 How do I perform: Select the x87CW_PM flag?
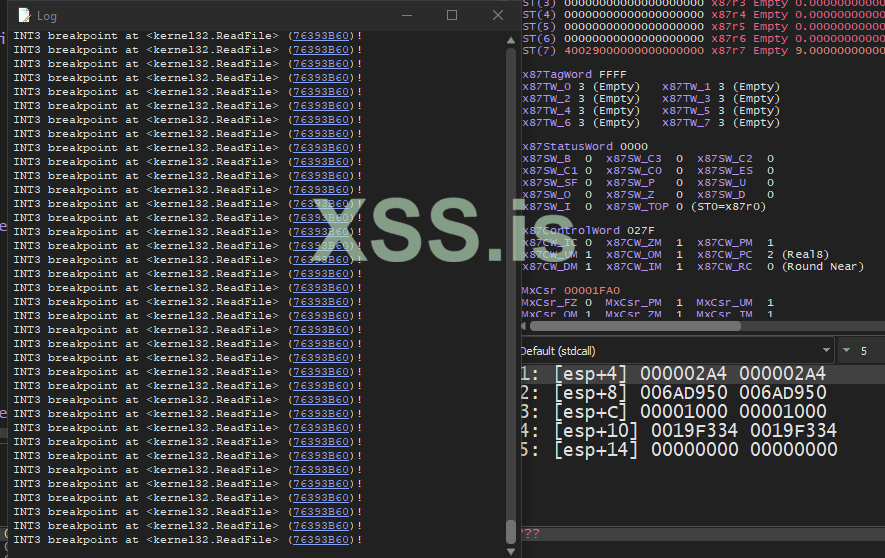pyautogui.click(x=735, y=243)
